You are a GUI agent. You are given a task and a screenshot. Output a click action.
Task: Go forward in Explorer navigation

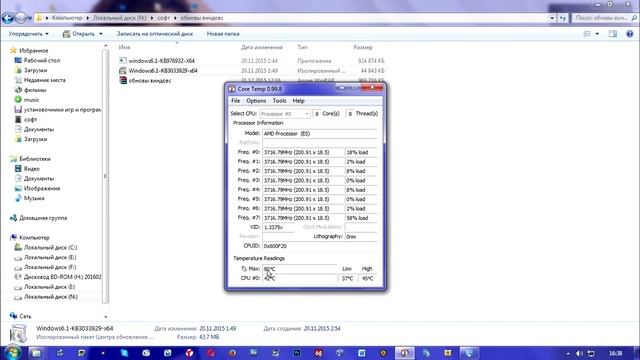tap(20, 18)
